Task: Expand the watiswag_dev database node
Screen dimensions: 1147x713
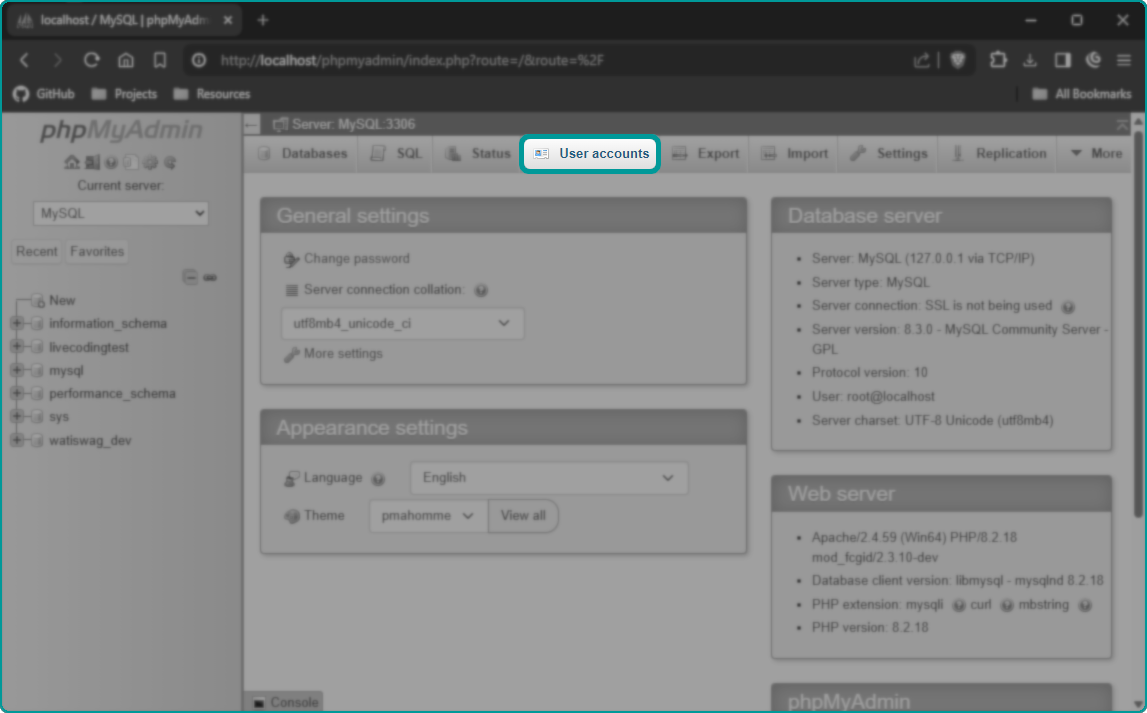Action: (17, 440)
